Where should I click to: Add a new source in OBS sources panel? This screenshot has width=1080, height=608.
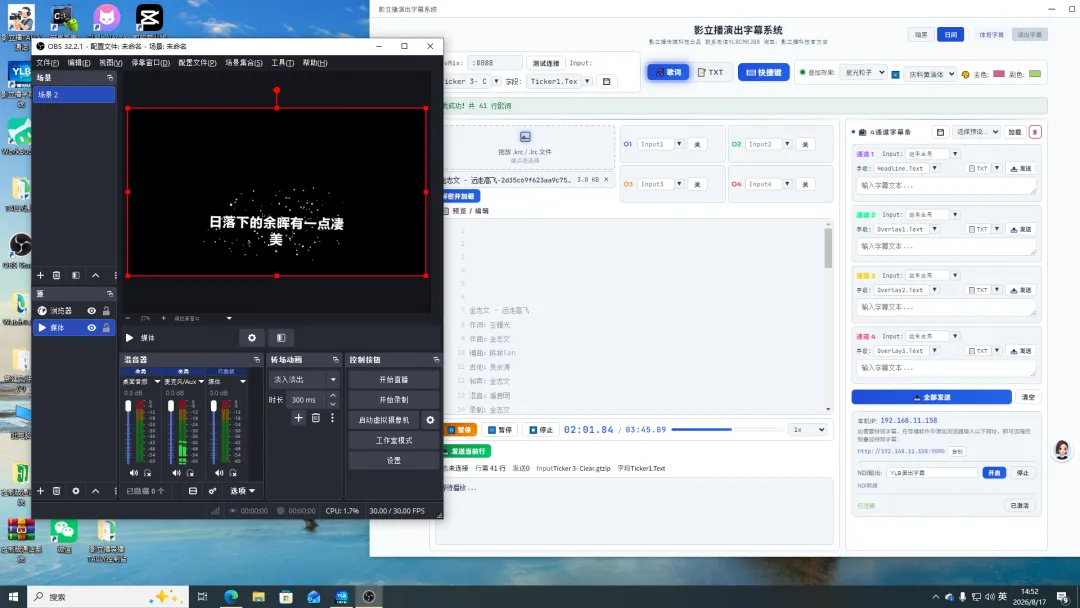coord(40,491)
